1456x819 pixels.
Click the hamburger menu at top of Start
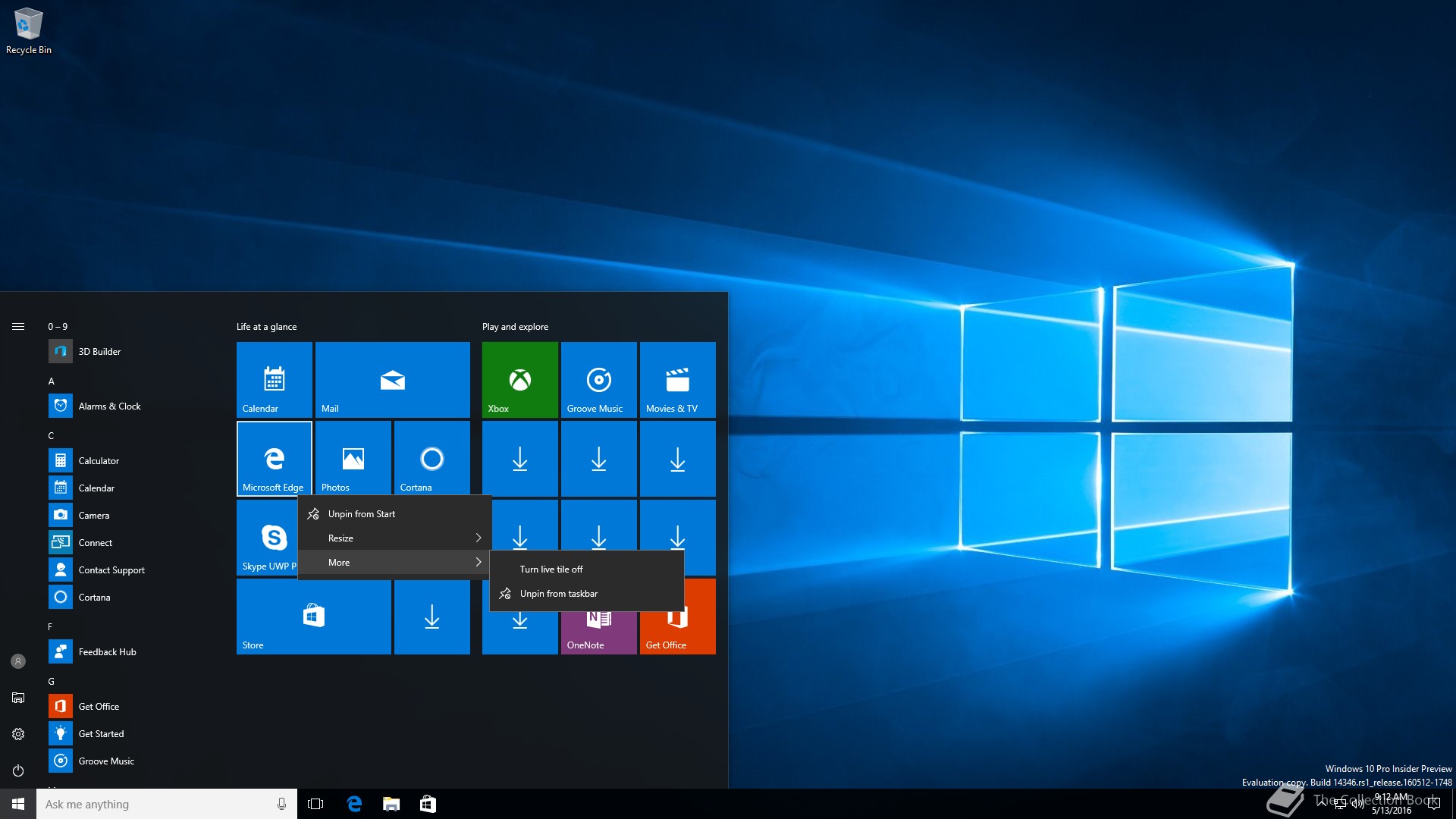click(18, 327)
